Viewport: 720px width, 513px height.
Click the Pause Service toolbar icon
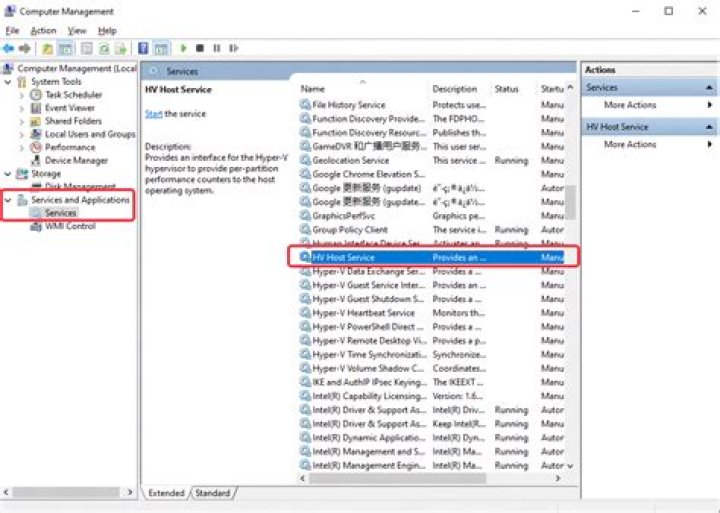coord(217,48)
